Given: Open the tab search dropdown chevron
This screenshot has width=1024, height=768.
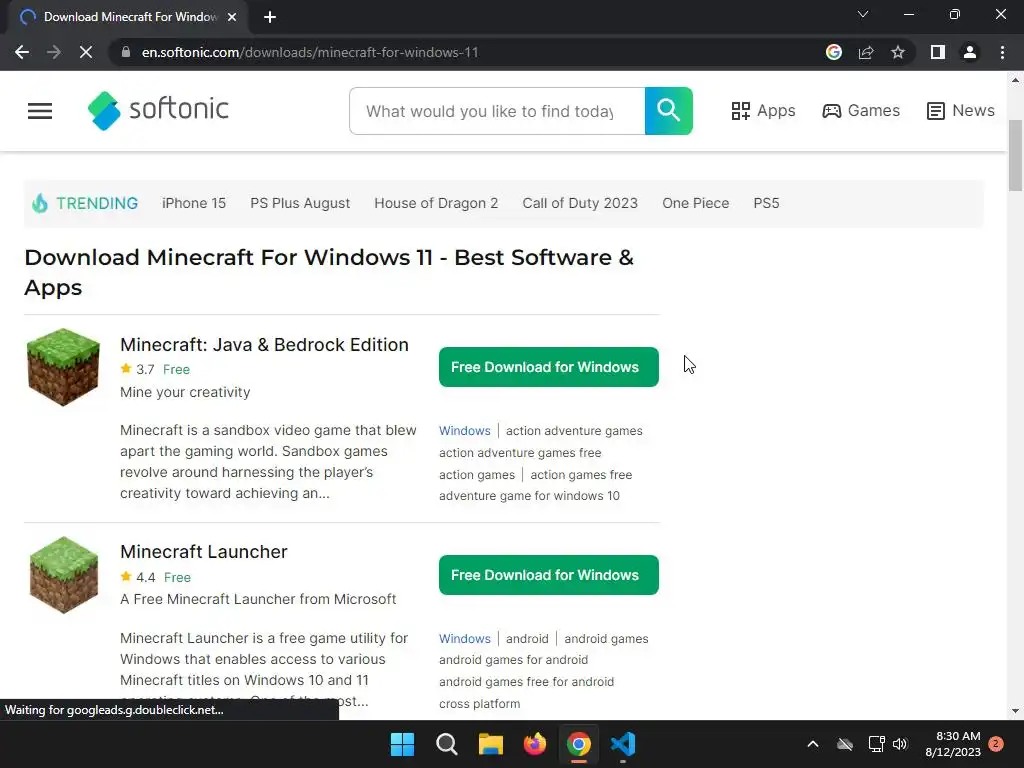Looking at the screenshot, I should coord(863,14).
